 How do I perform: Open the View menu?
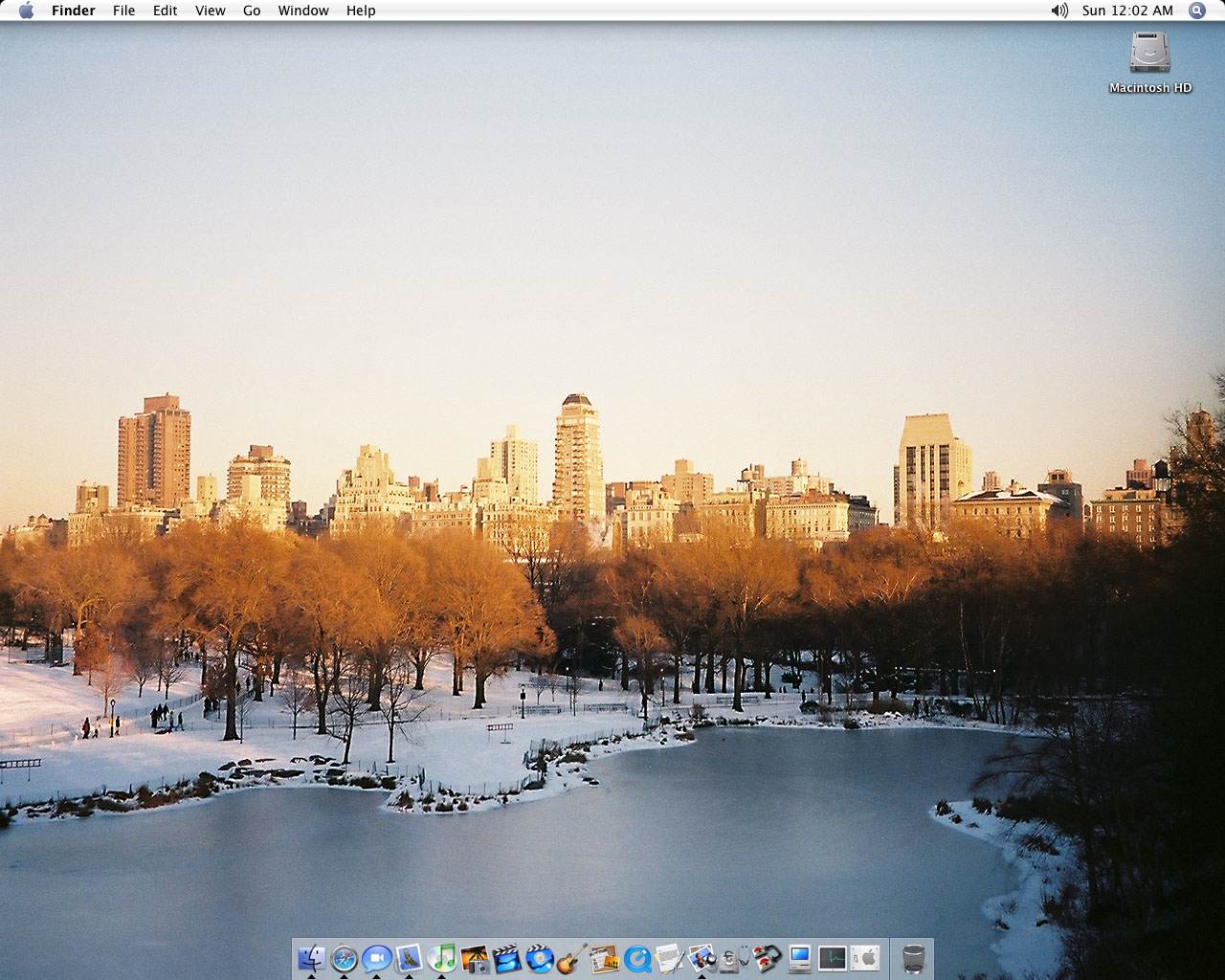tap(210, 11)
